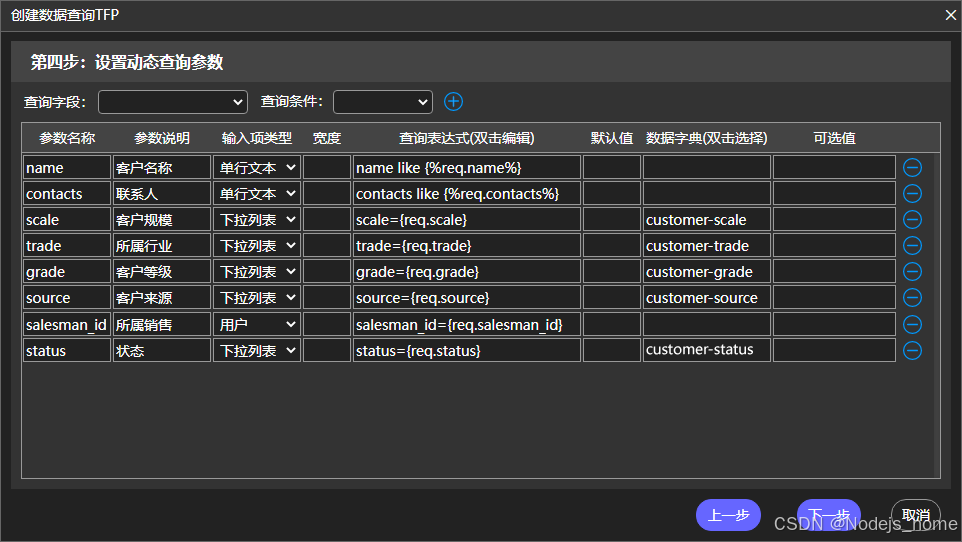The height and width of the screenshot is (542, 962).
Task: Select expression grade={req.grade}
Action: (467, 272)
